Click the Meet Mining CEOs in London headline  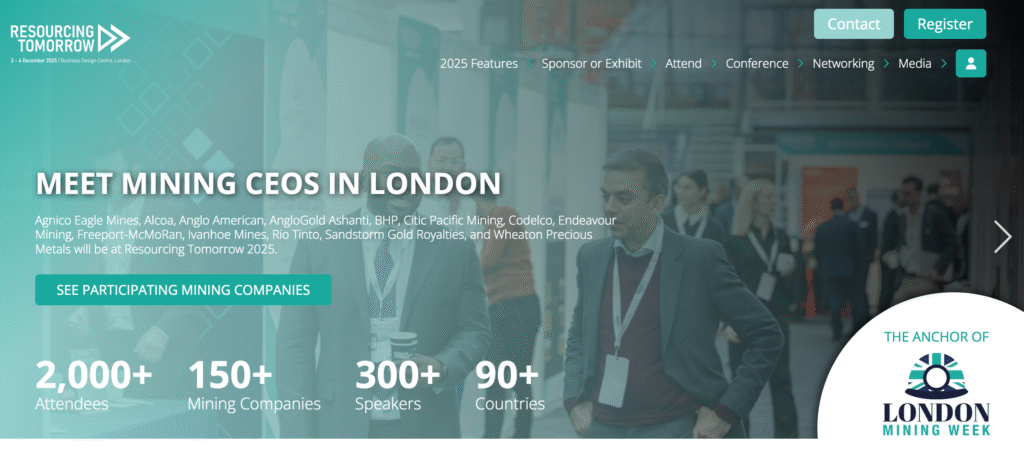click(x=268, y=184)
